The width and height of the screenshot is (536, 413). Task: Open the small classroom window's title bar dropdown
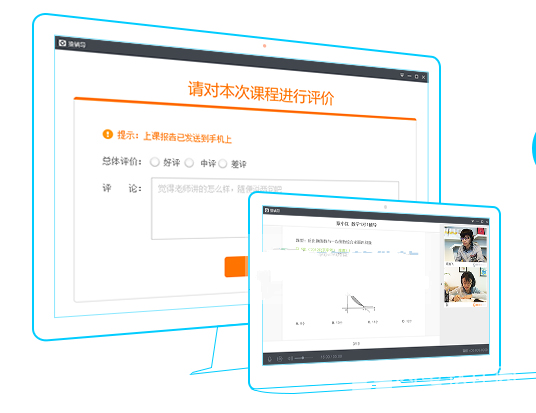click(x=473, y=222)
